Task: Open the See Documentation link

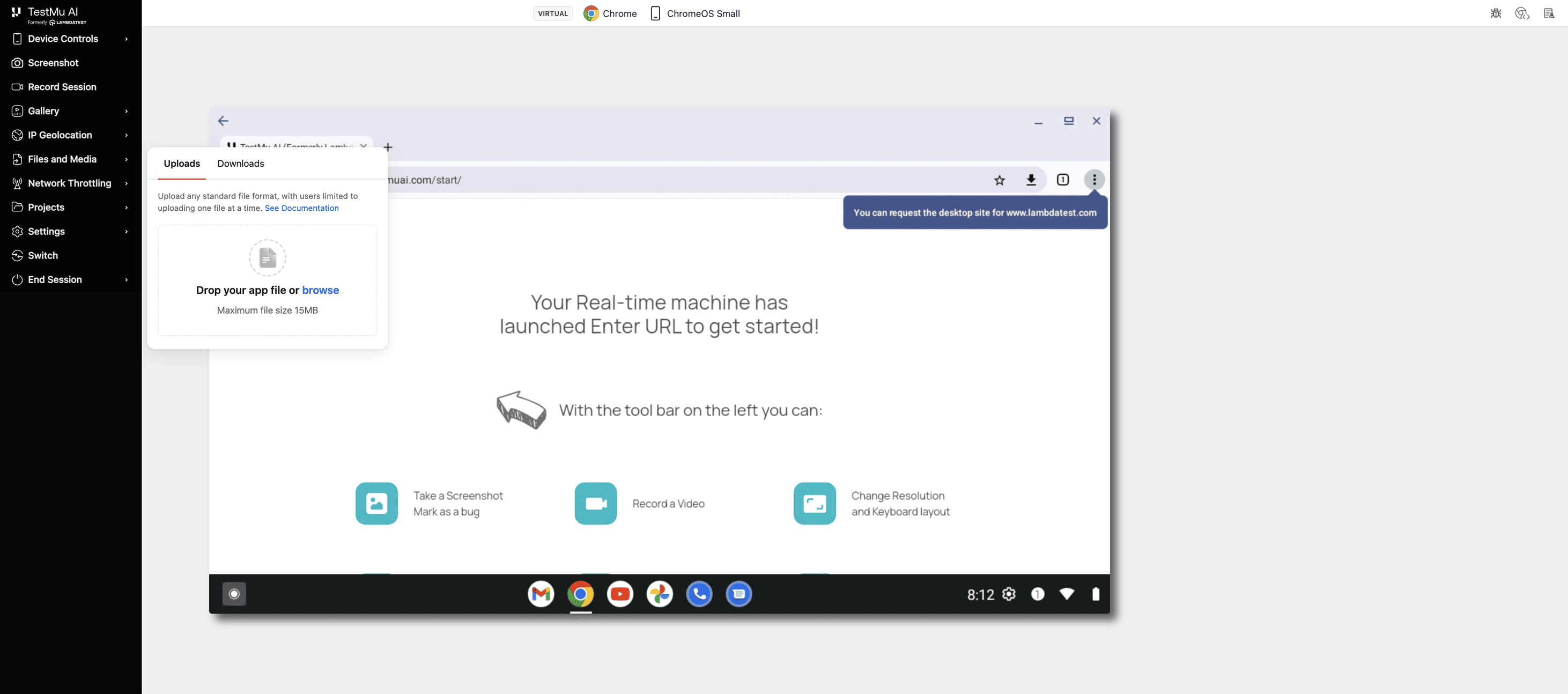Action: pyautogui.click(x=301, y=208)
